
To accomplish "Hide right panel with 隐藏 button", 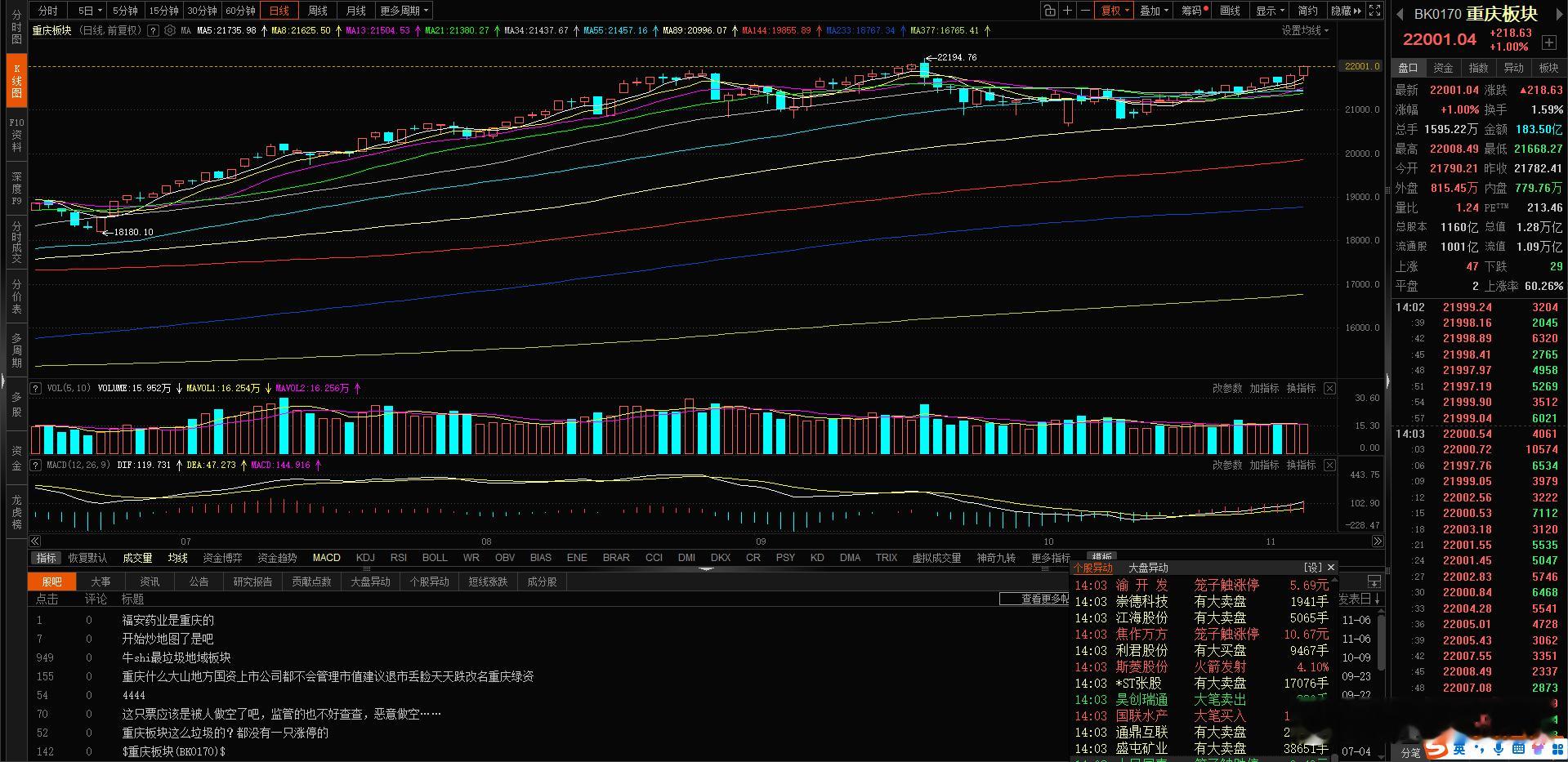I will coord(1347,11).
